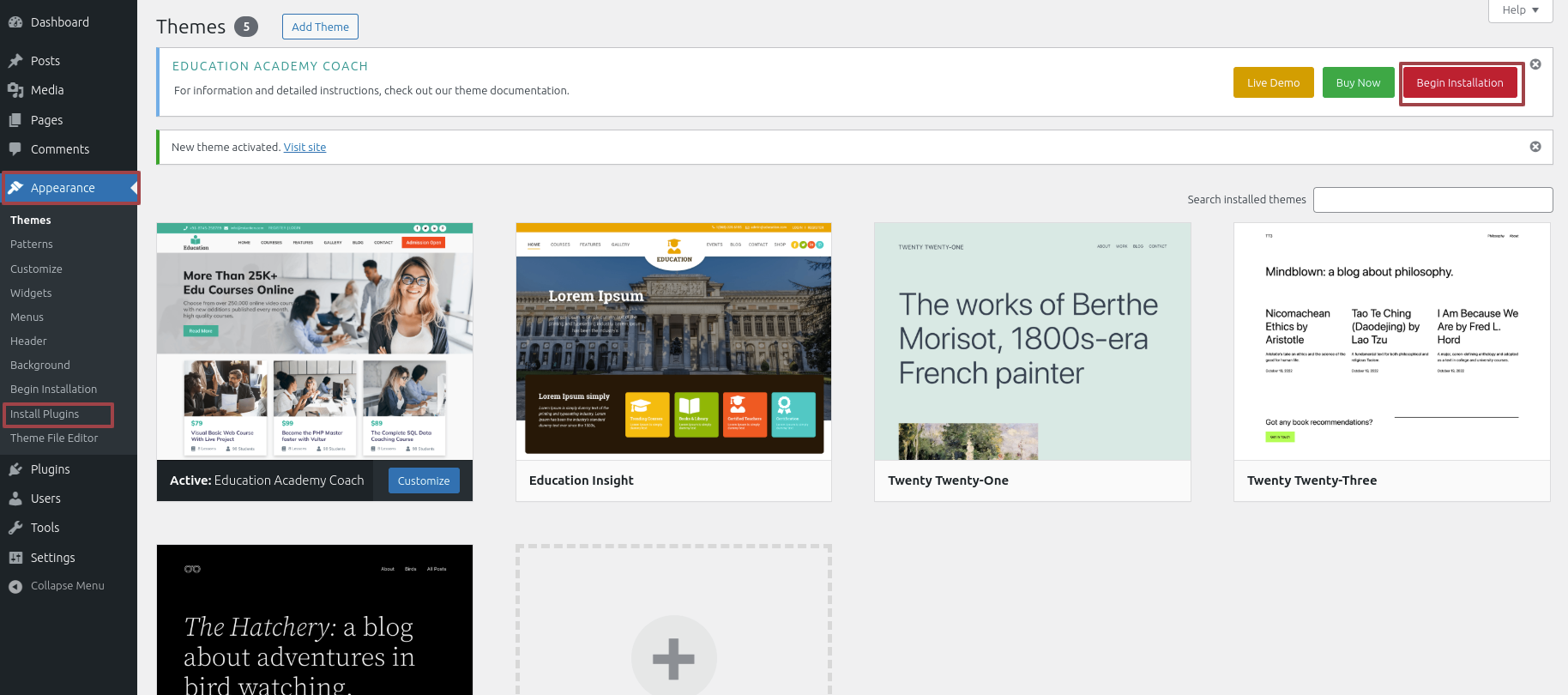Open the Help dropdown
The height and width of the screenshot is (695, 1568).
pyautogui.click(x=1520, y=10)
